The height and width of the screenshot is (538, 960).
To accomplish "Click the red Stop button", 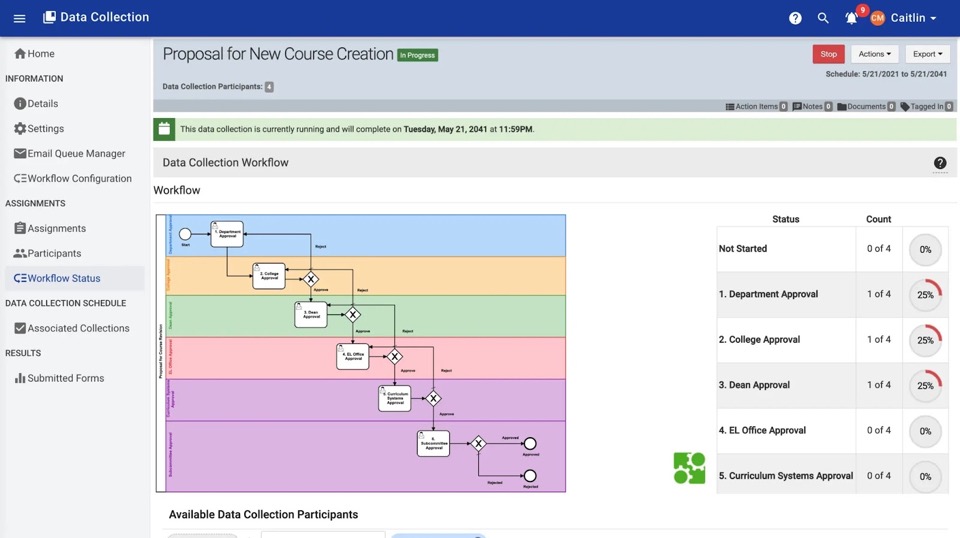I will point(828,54).
